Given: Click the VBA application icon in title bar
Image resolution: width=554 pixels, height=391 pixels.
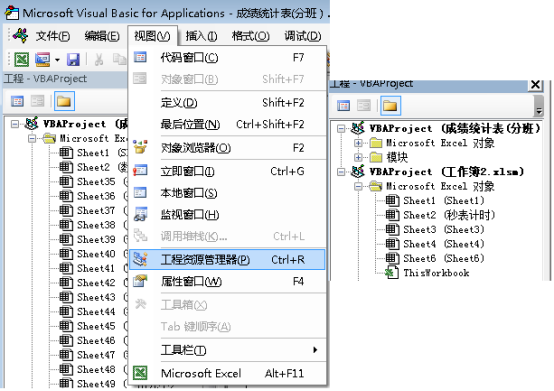Looking at the screenshot, I should point(12,13).
